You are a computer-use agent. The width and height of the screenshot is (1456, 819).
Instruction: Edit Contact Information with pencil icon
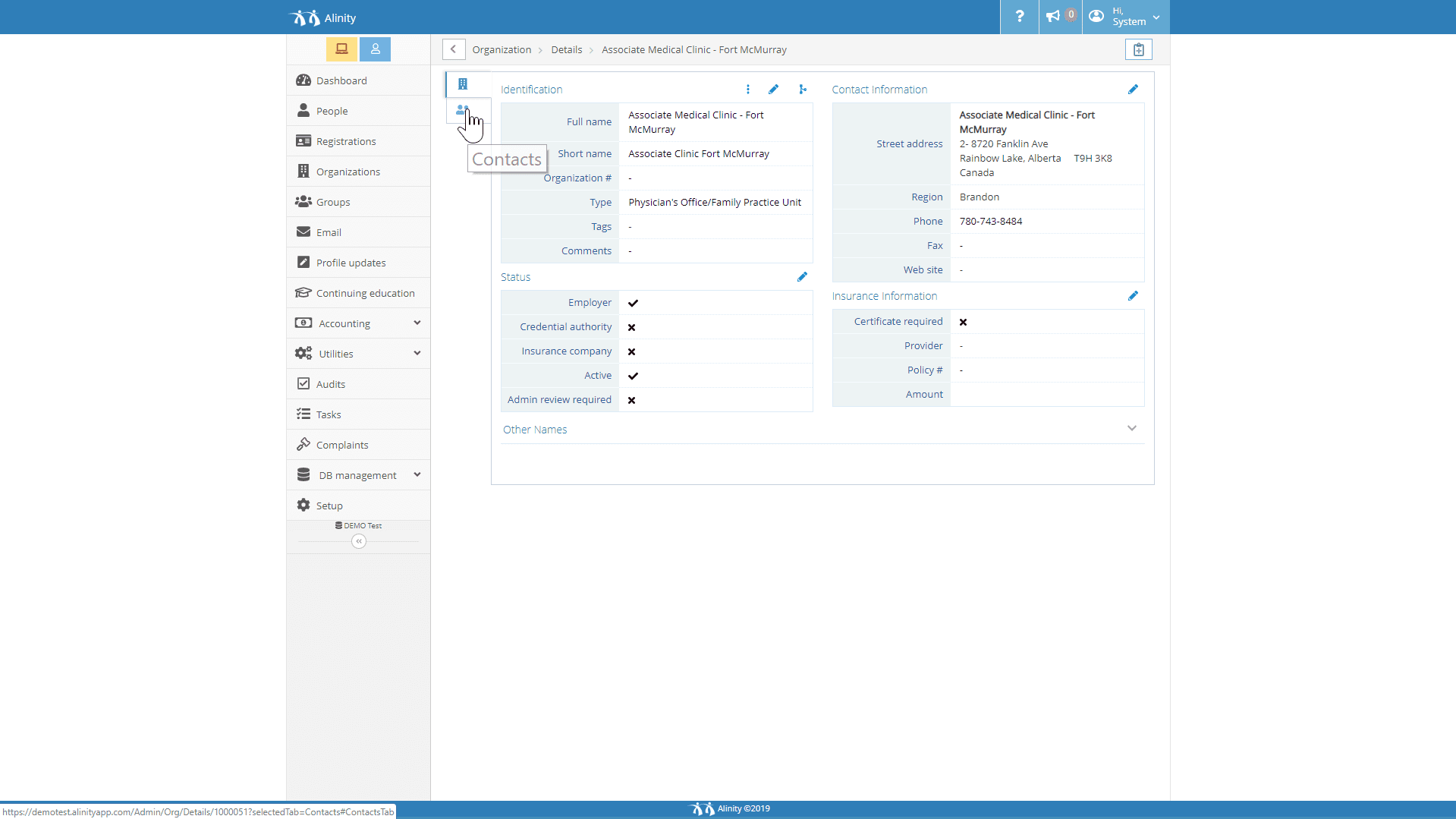click(1134, 90)
